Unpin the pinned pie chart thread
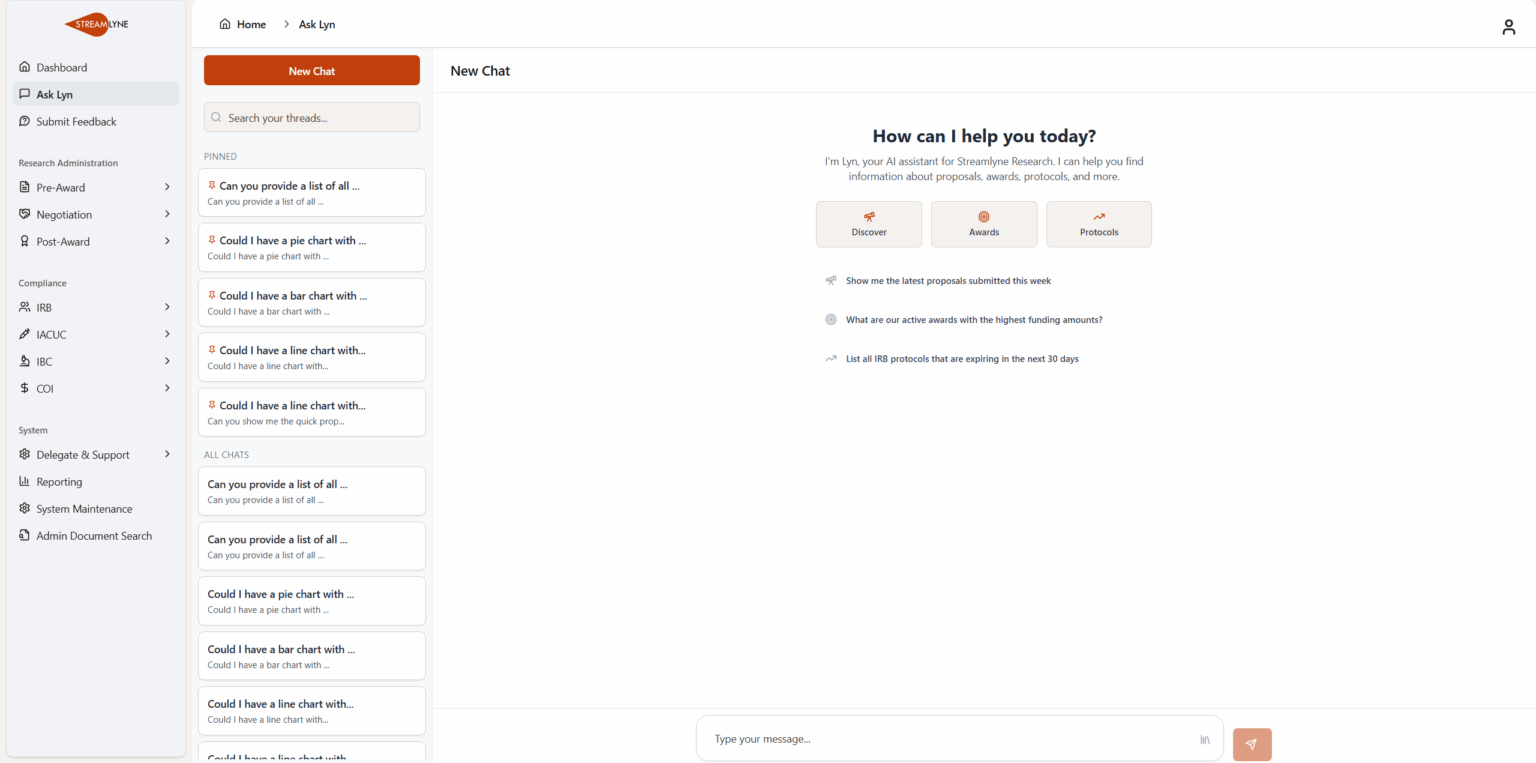 coord(212,240)
